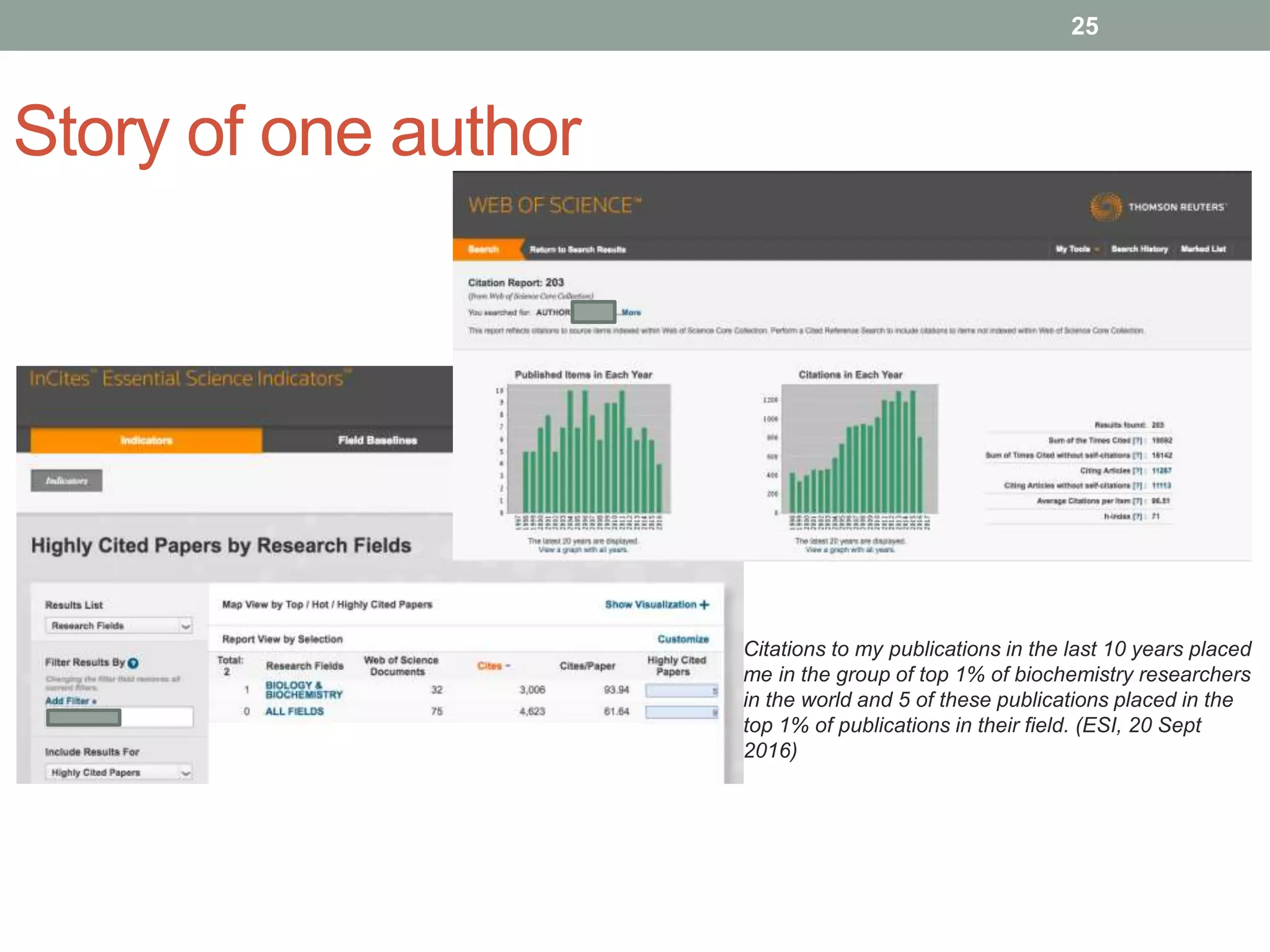1270x952 pixels.
Task: Click the Highly Cited Papers bar for Biology & Biochemistry
Action: (682, 690)
